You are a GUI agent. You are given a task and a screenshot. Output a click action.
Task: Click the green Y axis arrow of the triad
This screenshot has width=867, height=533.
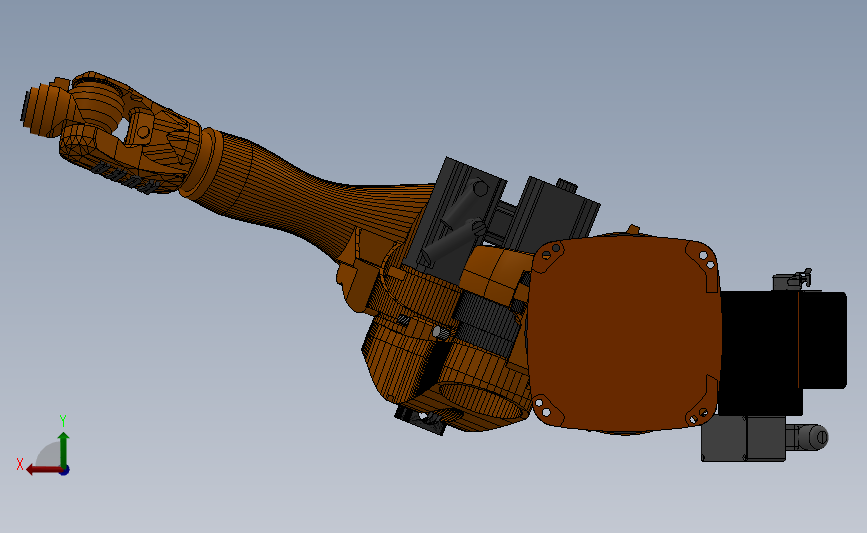(64, 449)
